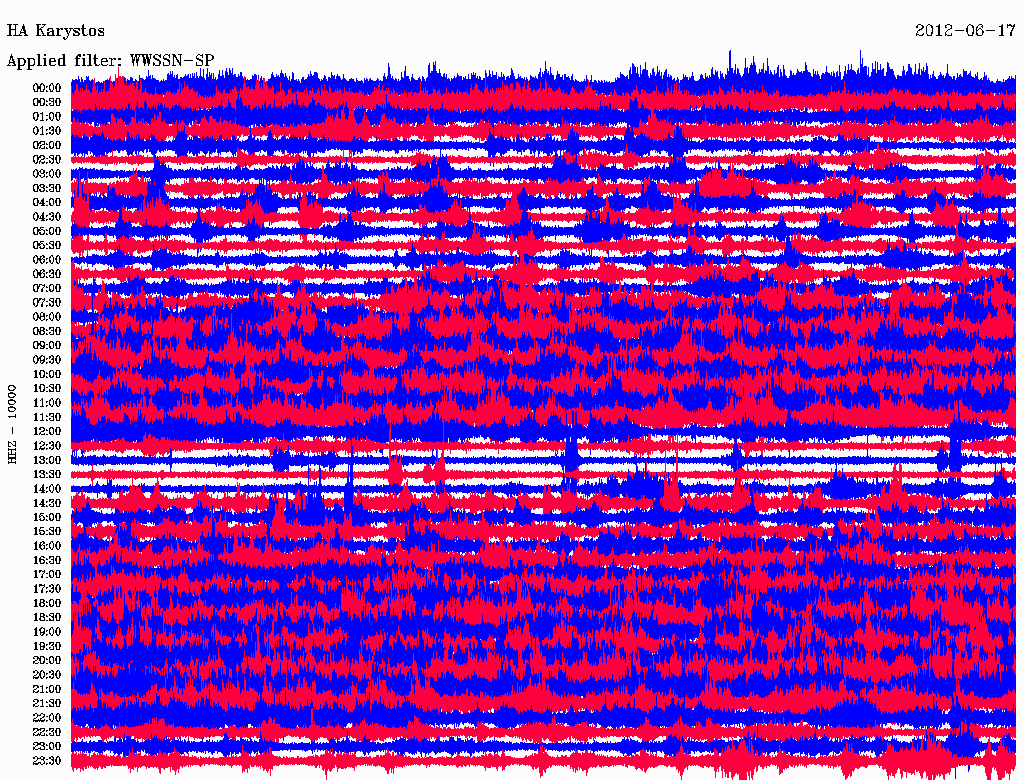
Task: Select the 11:30 time label
Action: click(47, 417)
